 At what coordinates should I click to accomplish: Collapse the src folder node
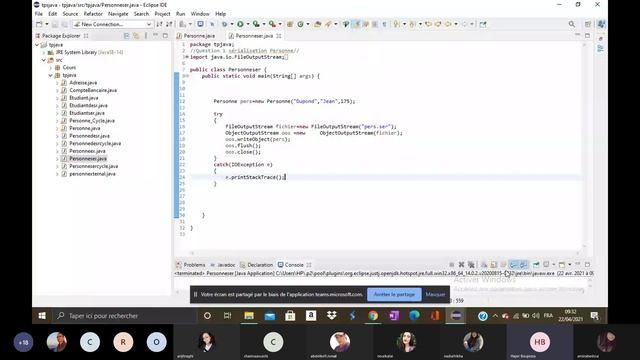(x=44, y=60)
